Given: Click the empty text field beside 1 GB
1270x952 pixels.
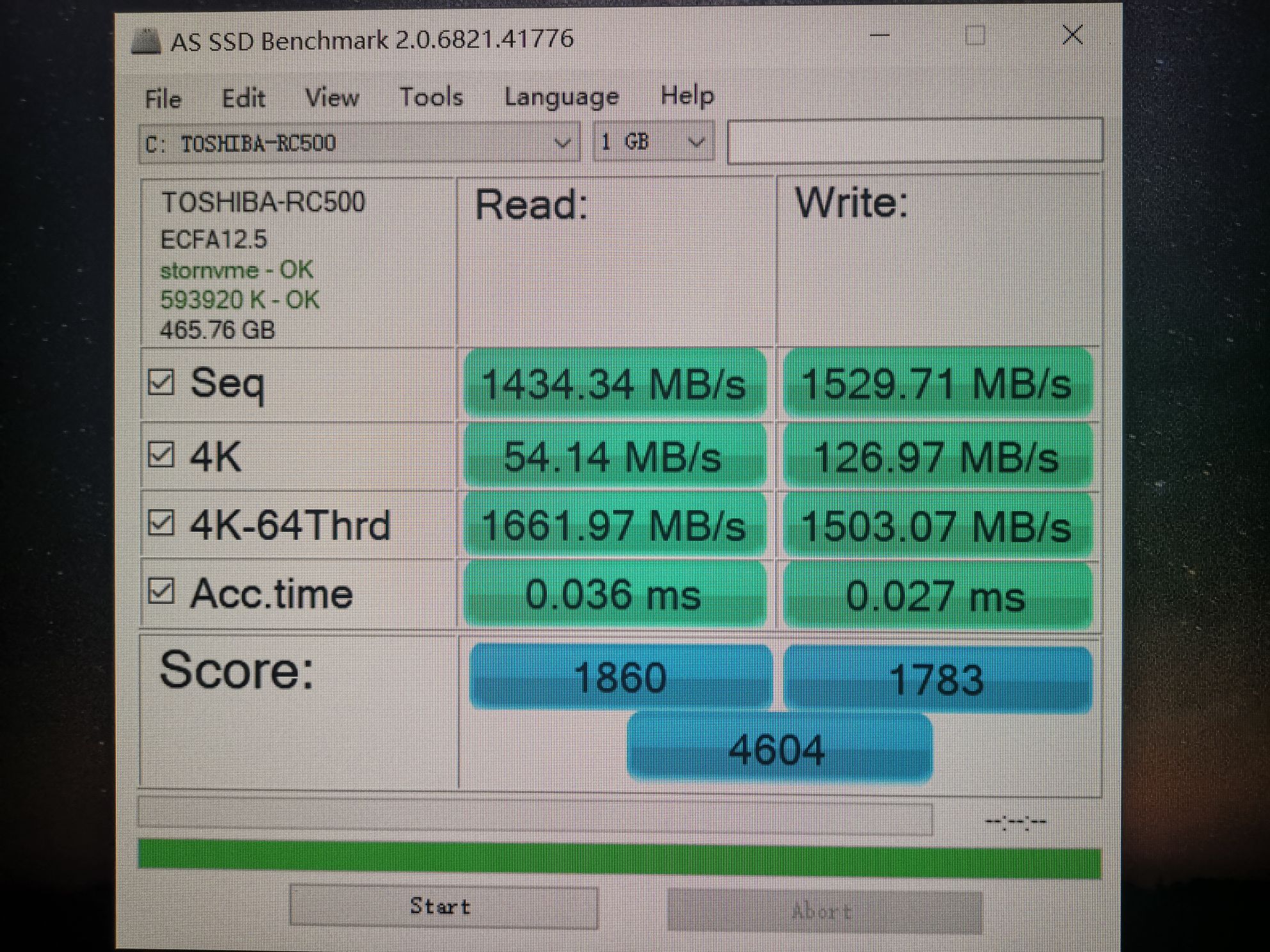Looking at the screenshot, I should tap(915, 141).
